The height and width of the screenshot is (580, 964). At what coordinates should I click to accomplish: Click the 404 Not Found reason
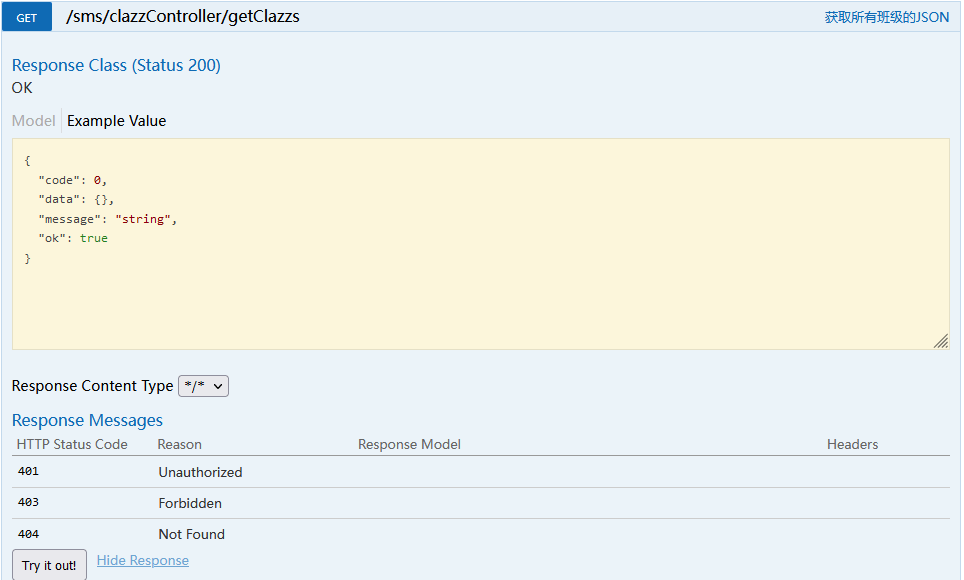tap(192, 534)
